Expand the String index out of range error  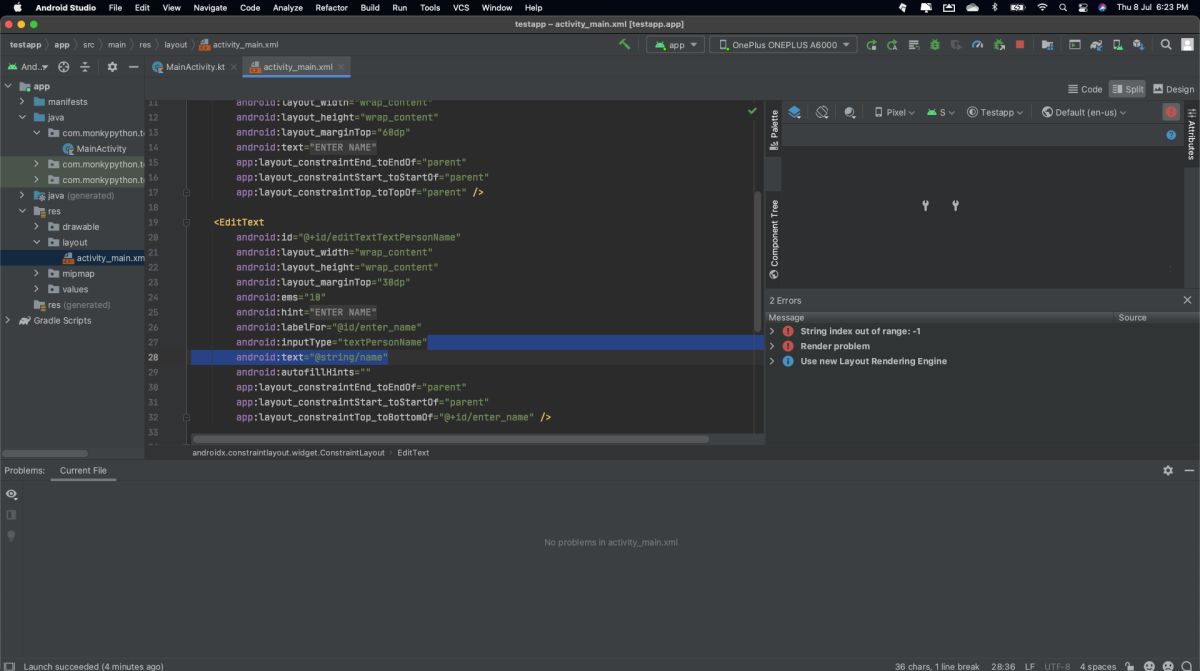point(772,331)
